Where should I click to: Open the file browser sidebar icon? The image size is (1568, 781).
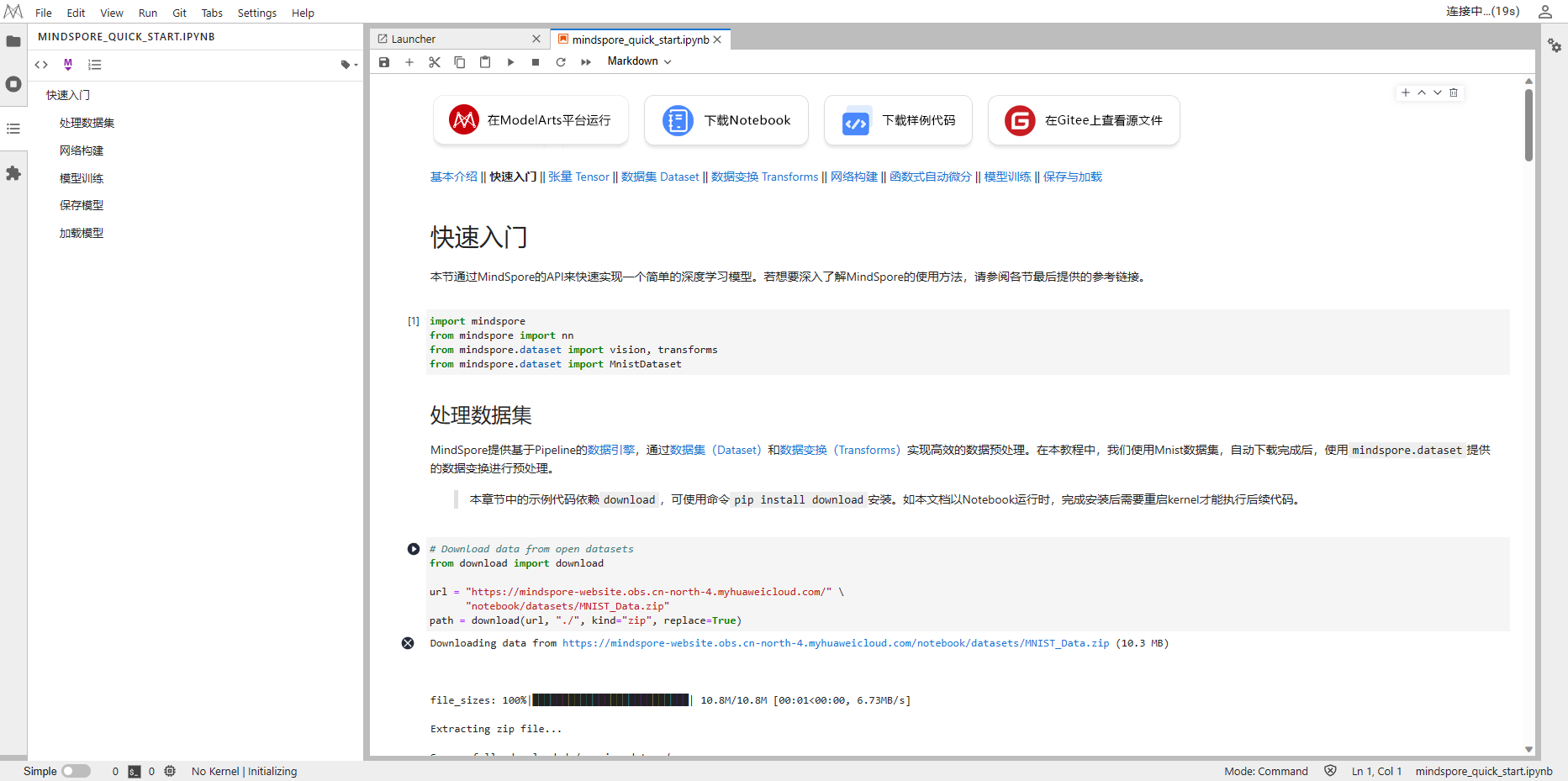[x=13, y=41]
